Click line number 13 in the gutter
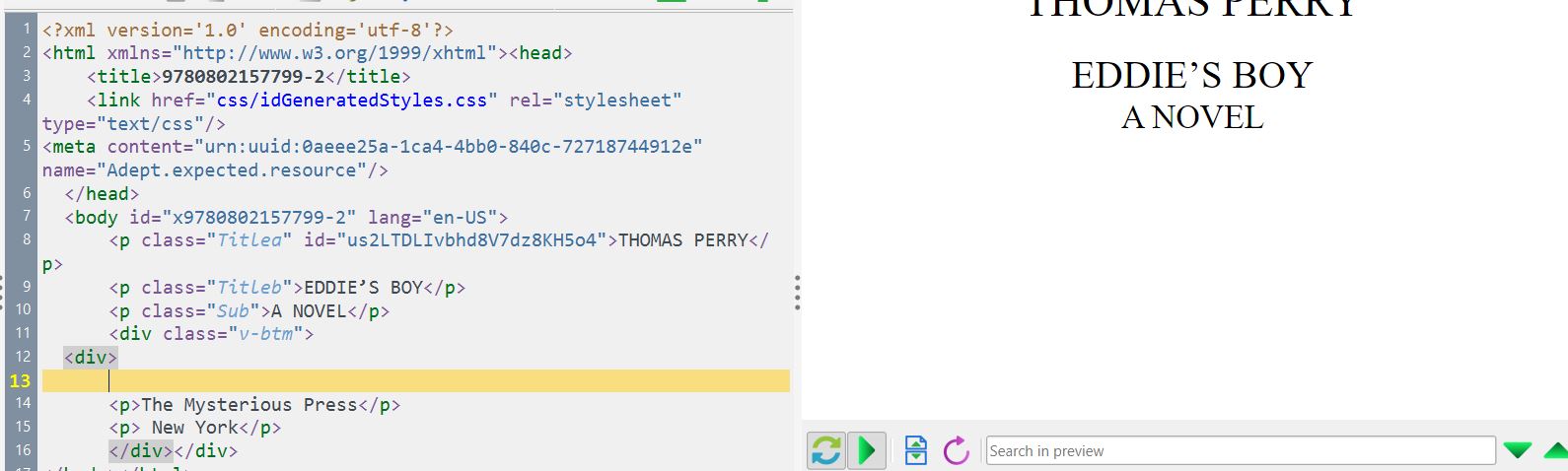This screenshot has height=471, width=1568. click(x=20, y=380)
